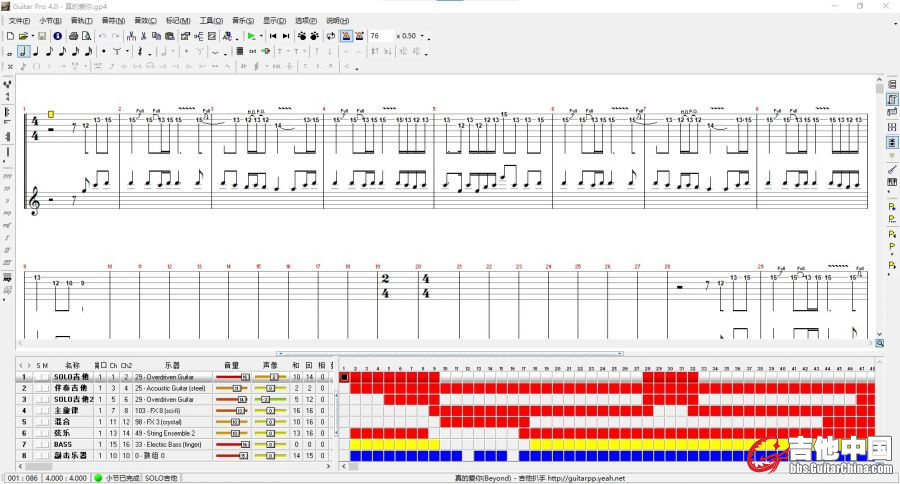Adjust volume slider of SOLO吉他 track 1

[x=232, y=377]
